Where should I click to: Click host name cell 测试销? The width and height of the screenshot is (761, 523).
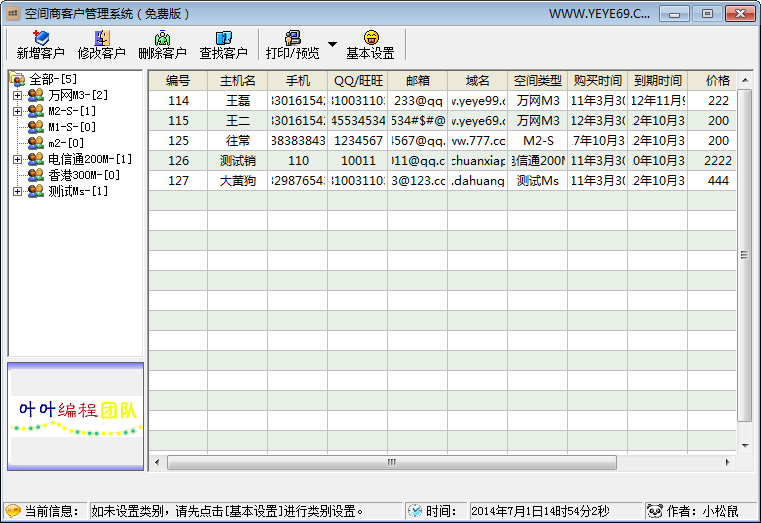(237, 161)
